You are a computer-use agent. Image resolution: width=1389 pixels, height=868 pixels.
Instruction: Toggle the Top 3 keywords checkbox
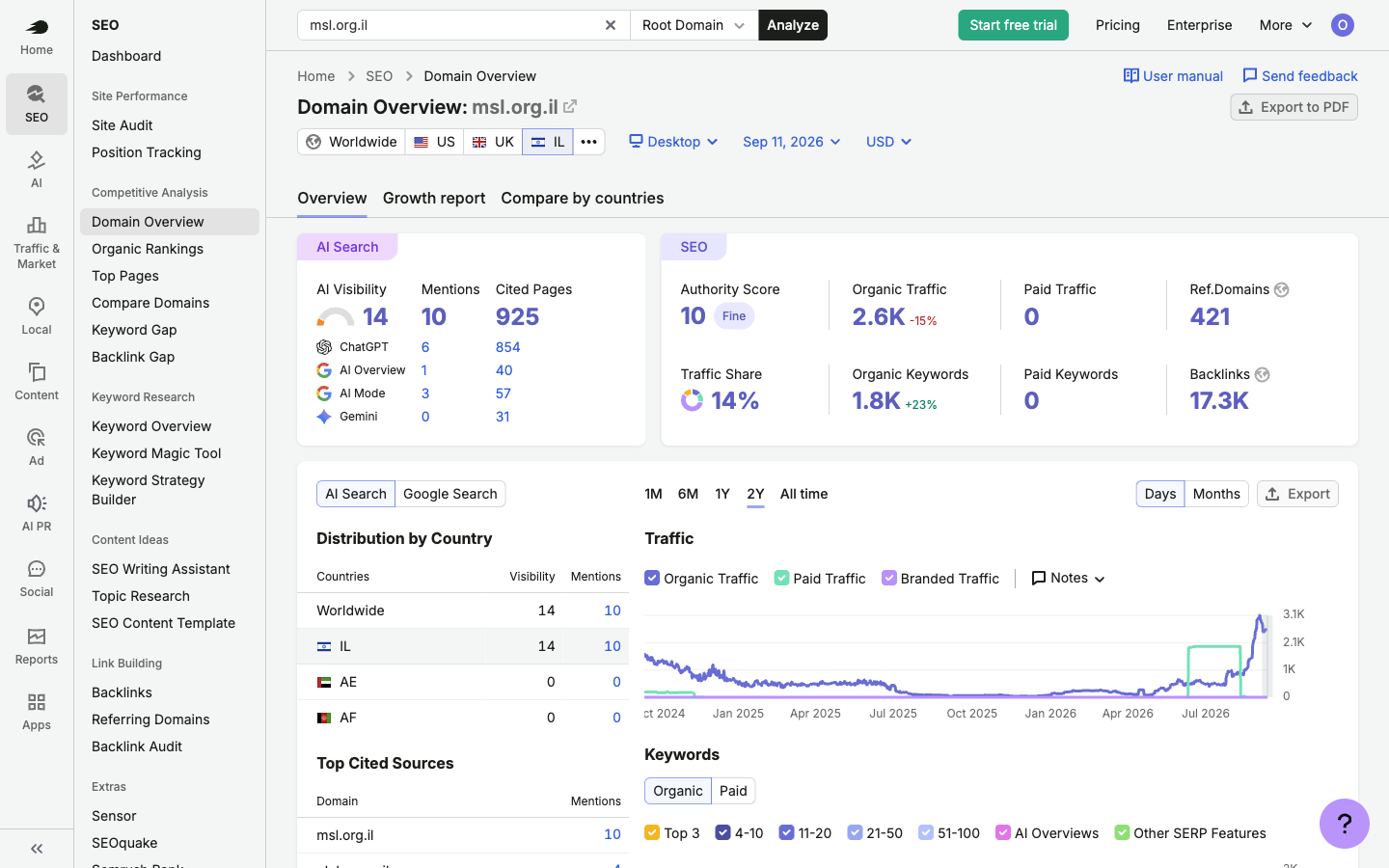point(652,833)
